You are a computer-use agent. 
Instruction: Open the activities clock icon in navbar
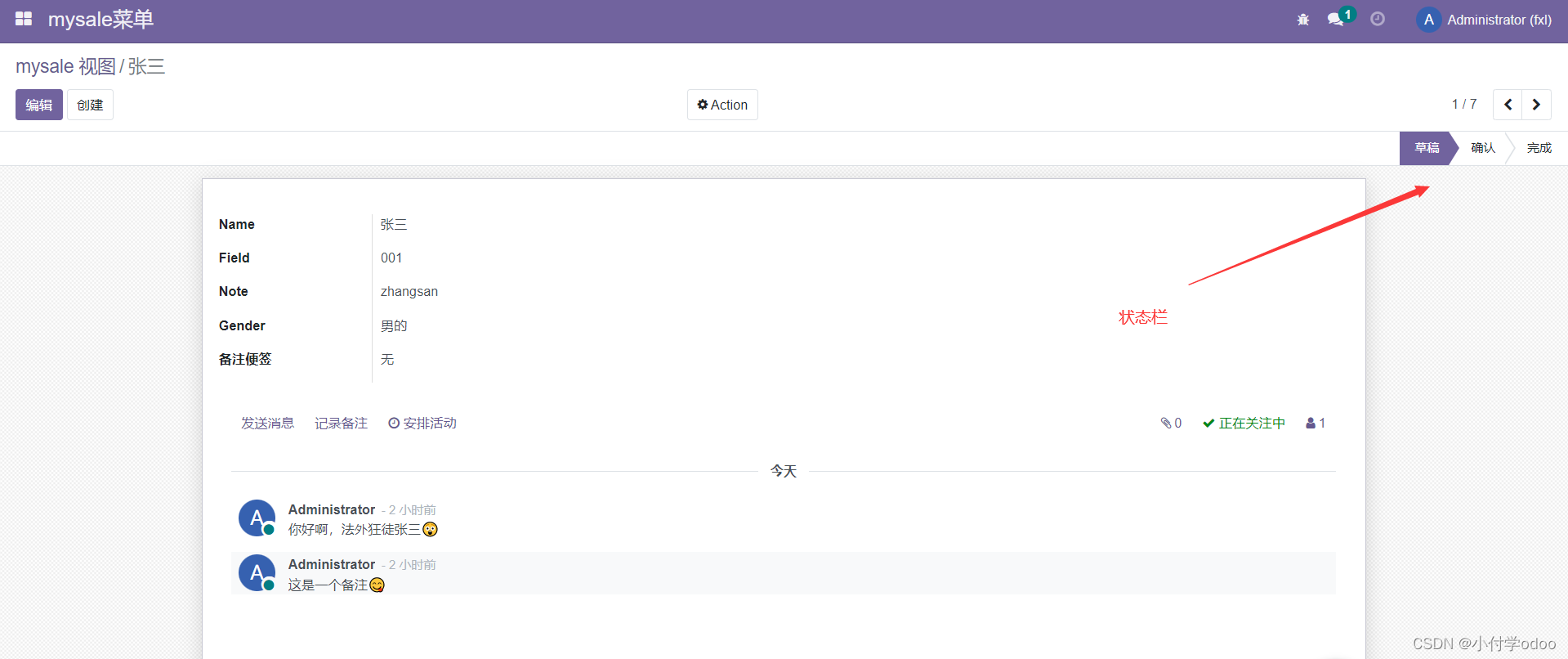(x=1378, y=19)
